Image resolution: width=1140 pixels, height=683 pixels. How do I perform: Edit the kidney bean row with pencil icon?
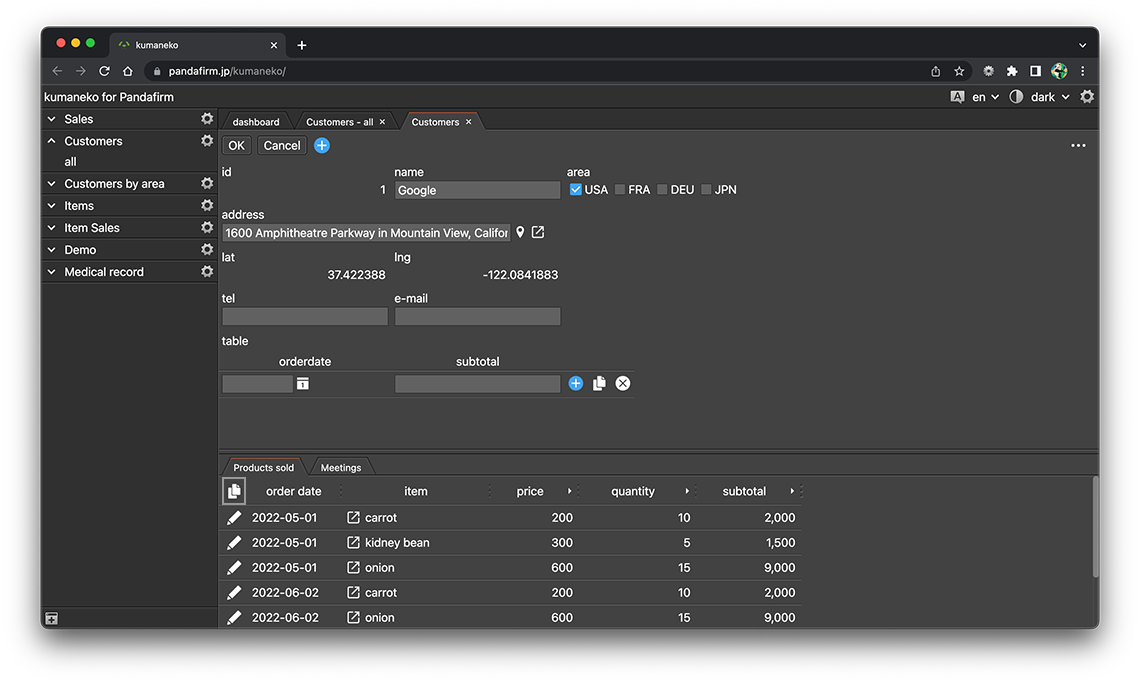click(234, 543)
